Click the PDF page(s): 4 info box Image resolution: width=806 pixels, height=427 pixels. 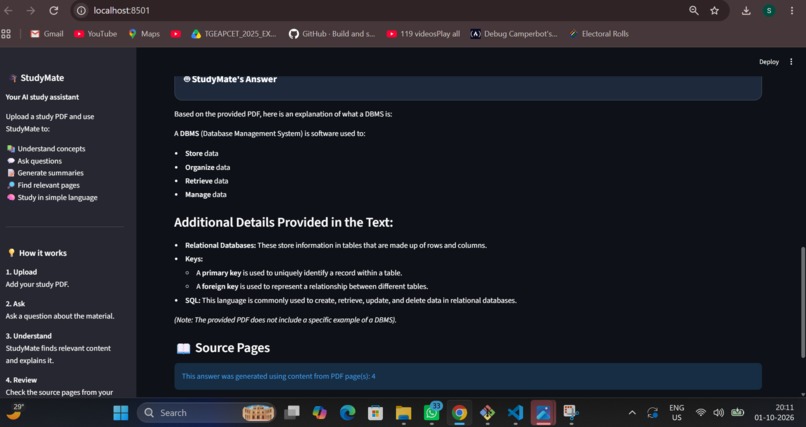point(468,376)
